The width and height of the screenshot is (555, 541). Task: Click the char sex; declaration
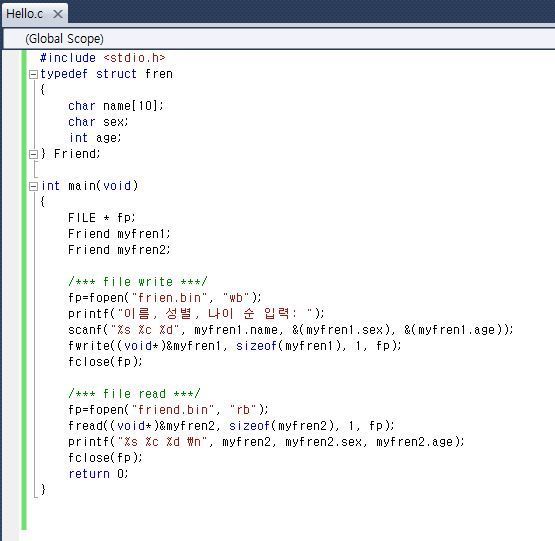tap(98, 122)
